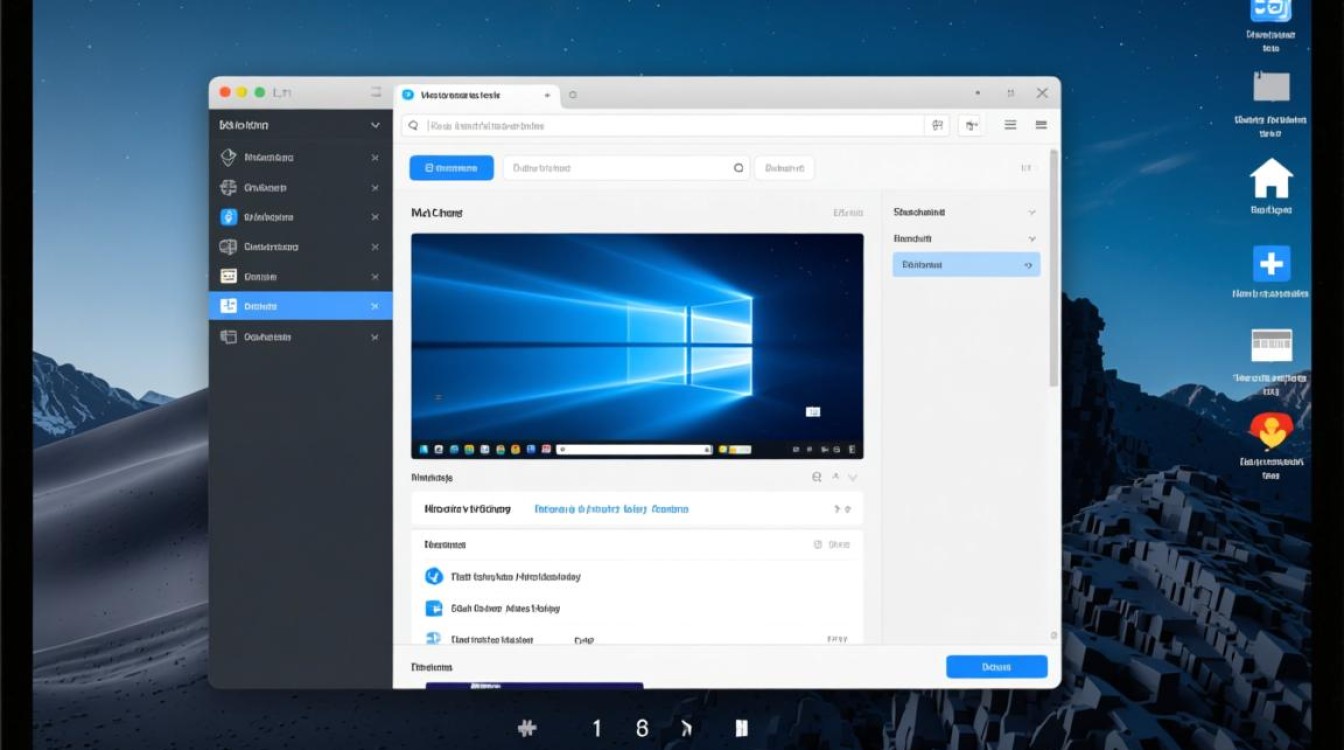Click the globe icon in the dark sidebar
This screenshot has width=1344, height=750.
(x=228, y=187)
